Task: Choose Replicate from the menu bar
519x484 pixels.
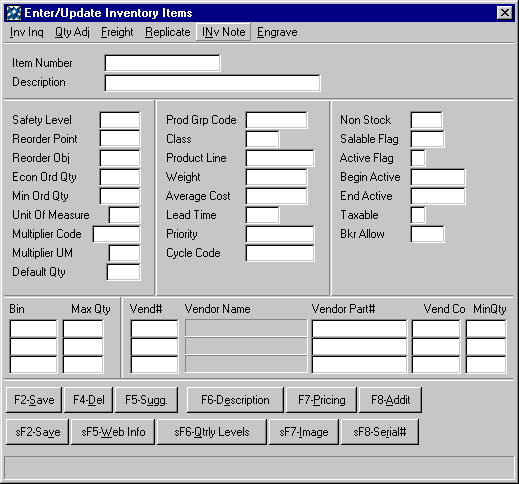Action: [168, 32]
